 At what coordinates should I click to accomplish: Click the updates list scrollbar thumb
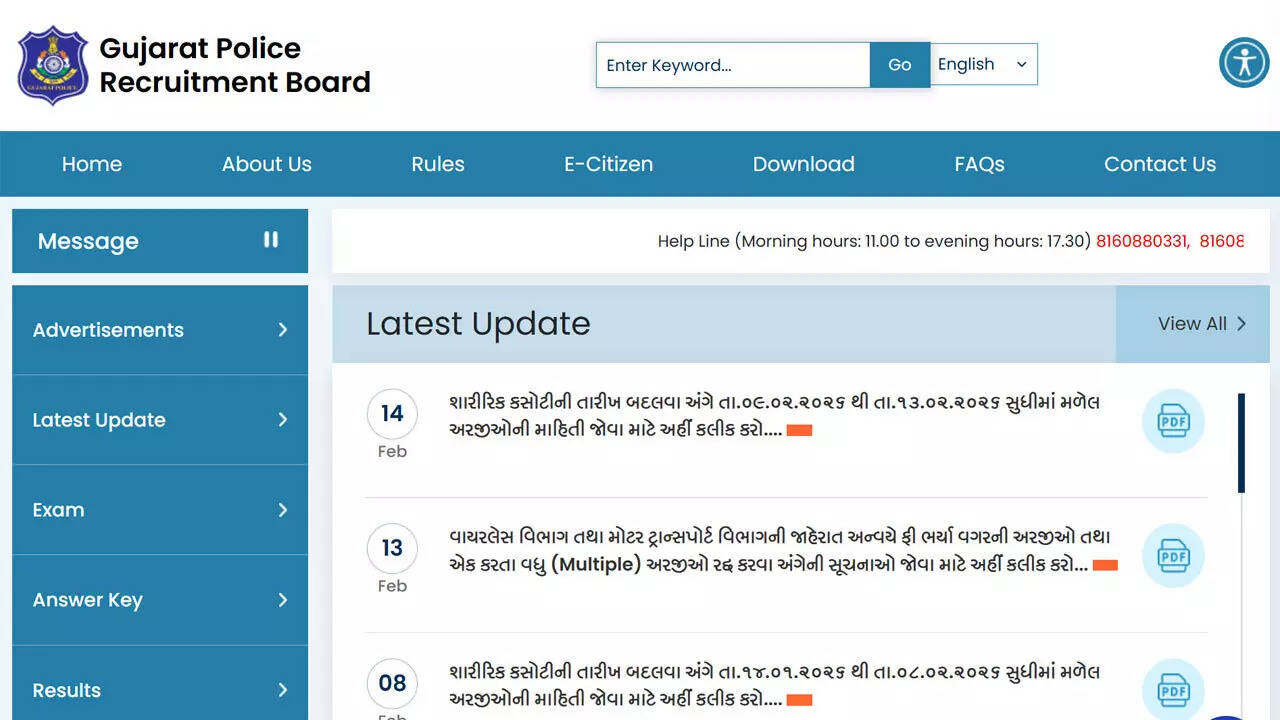point(1241,443)
